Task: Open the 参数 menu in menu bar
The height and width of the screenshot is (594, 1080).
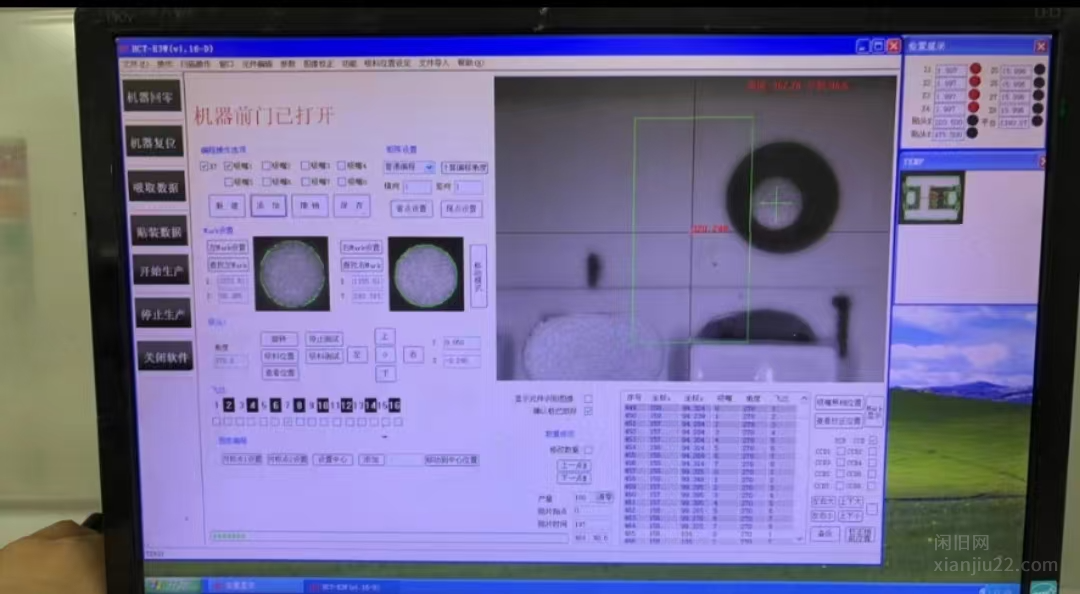Action: [288, 64]
